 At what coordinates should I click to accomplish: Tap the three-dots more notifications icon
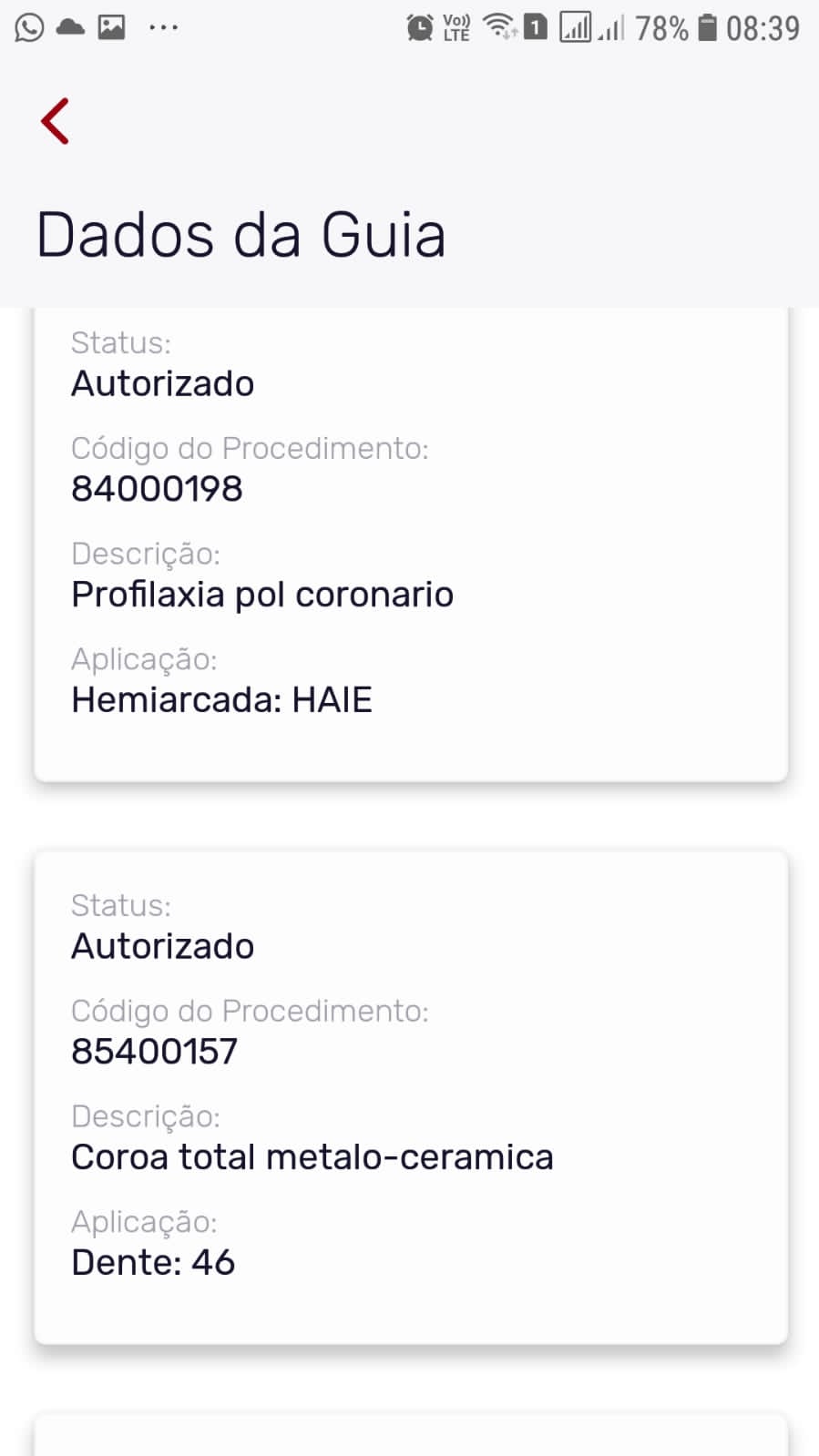click(x=163, y=27)
